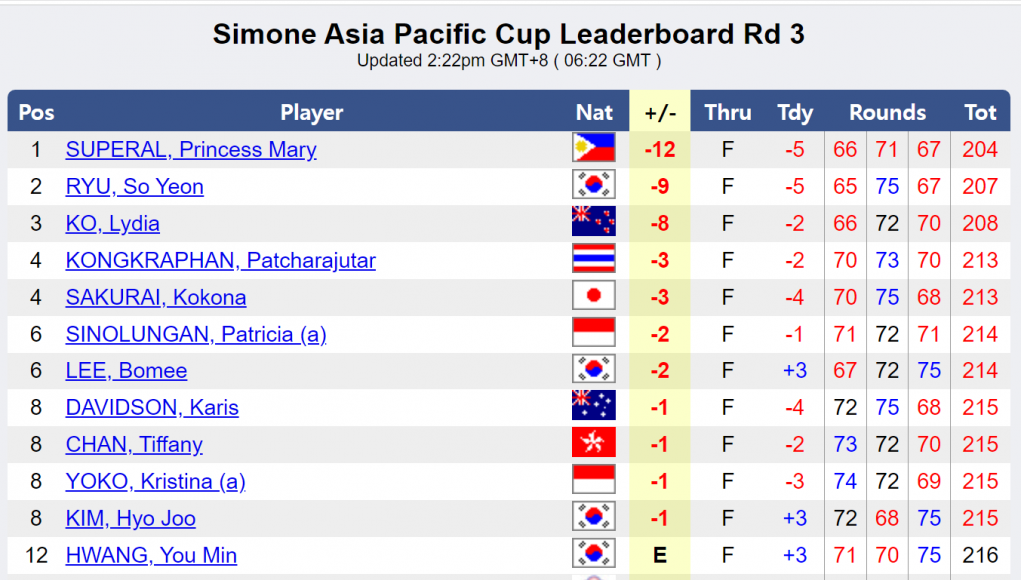The height and width of the screenshot is (580, 1021).
Task: Open SUPERAL, Princess Mary player link
Action: tap(191, 150)
